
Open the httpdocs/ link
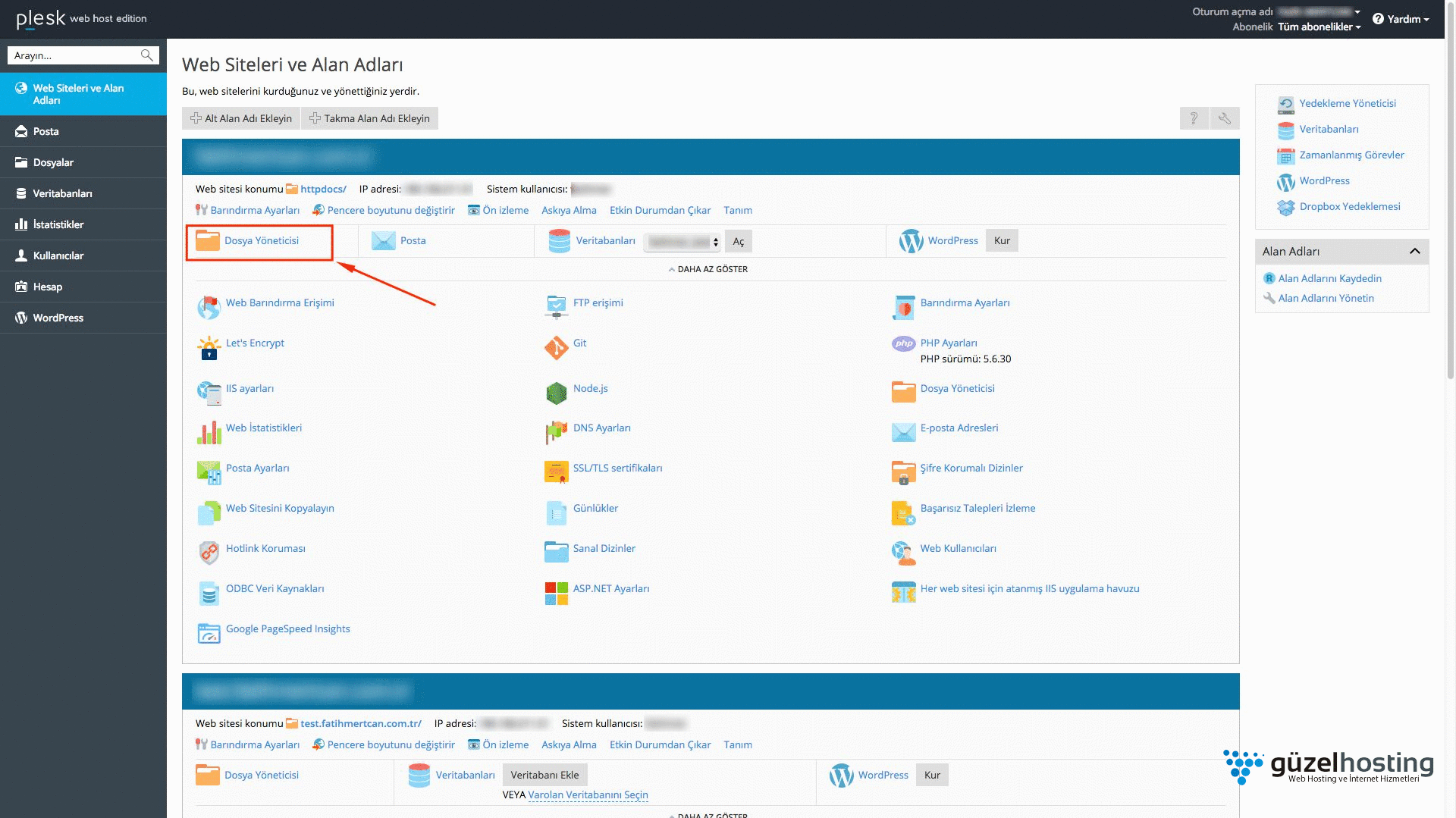[x=323, y=189]
